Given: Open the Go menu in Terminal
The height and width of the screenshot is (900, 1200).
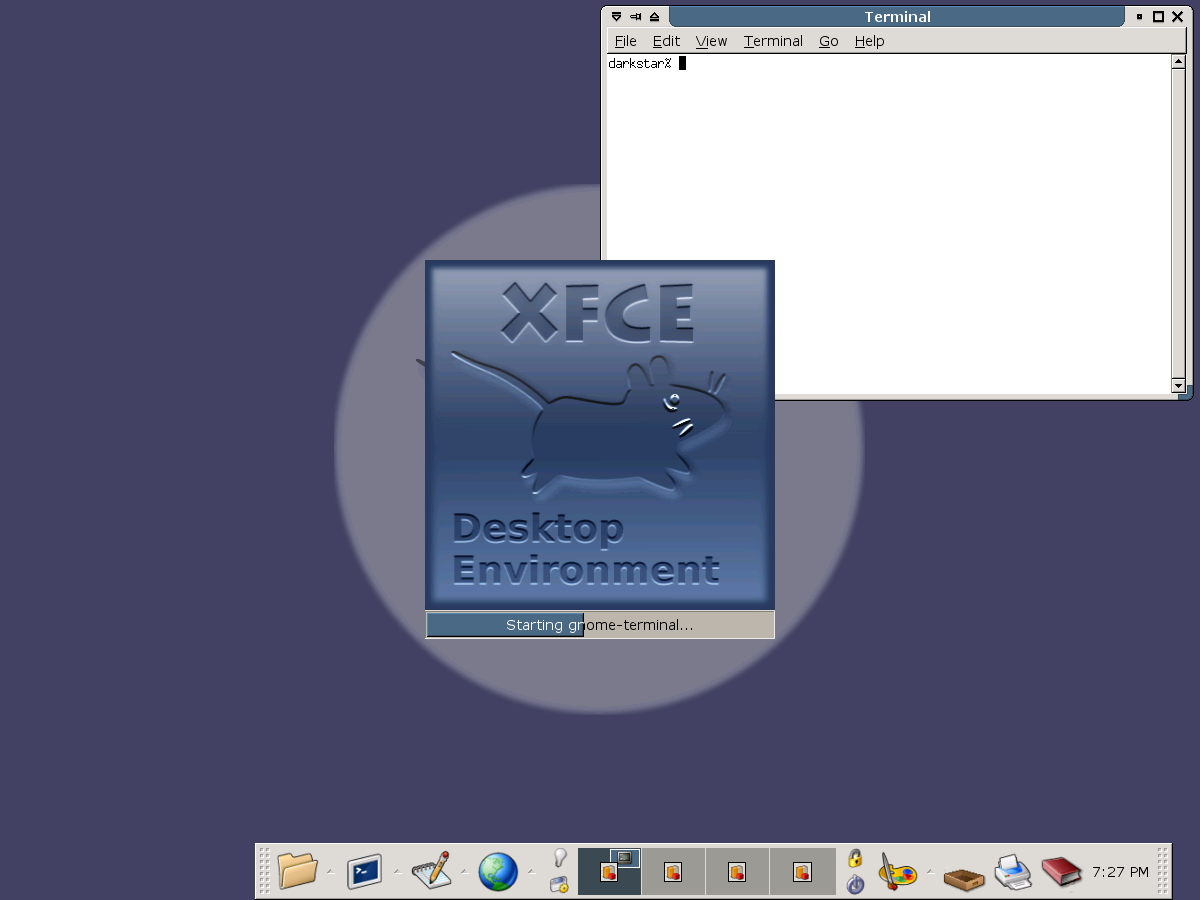Looking at the screenshot, I should pos(828,41).
